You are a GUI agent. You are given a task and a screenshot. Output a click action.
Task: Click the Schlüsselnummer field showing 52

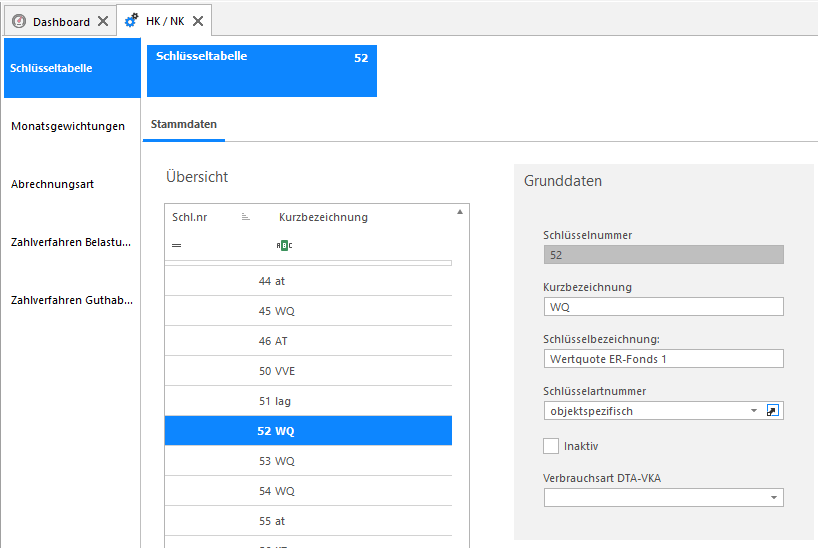(664, 255)
